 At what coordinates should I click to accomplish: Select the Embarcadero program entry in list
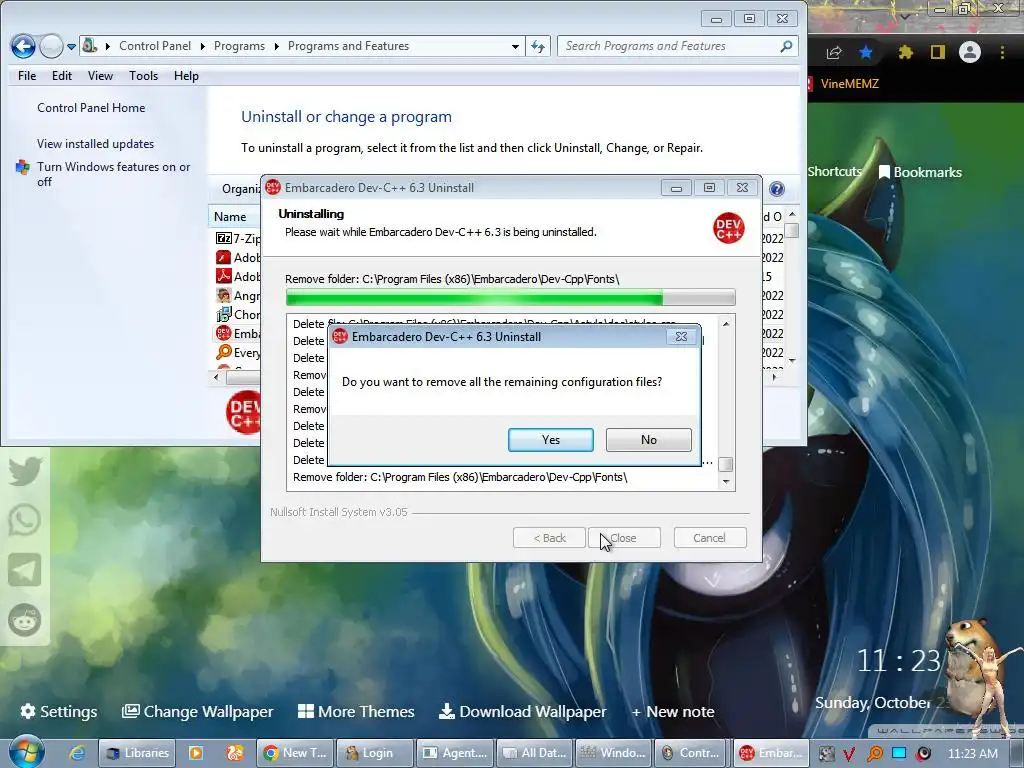click(238, 334)
